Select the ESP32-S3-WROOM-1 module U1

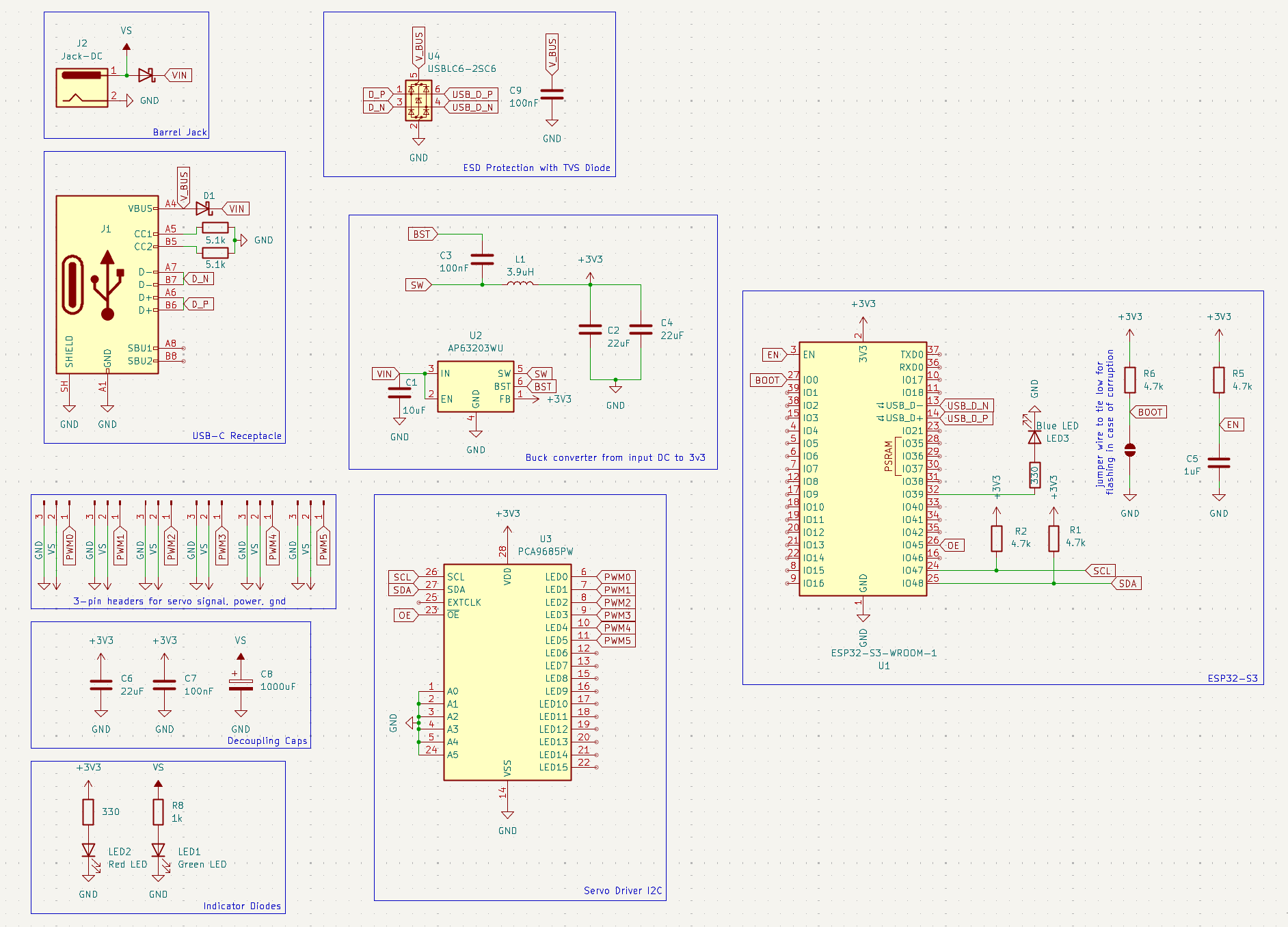[x=863, y=469]
